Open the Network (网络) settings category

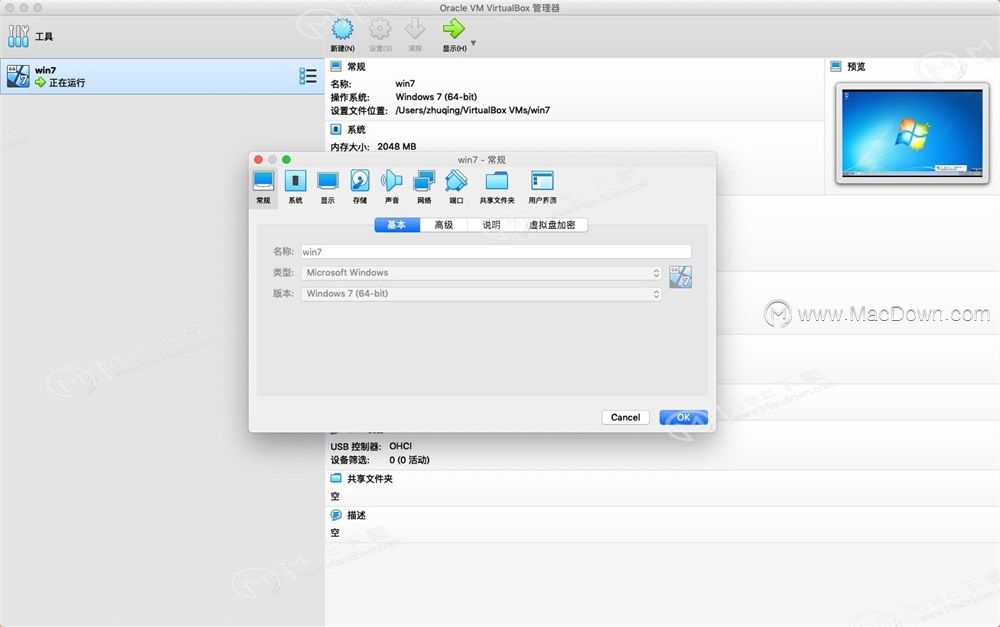tap(424, 187)
